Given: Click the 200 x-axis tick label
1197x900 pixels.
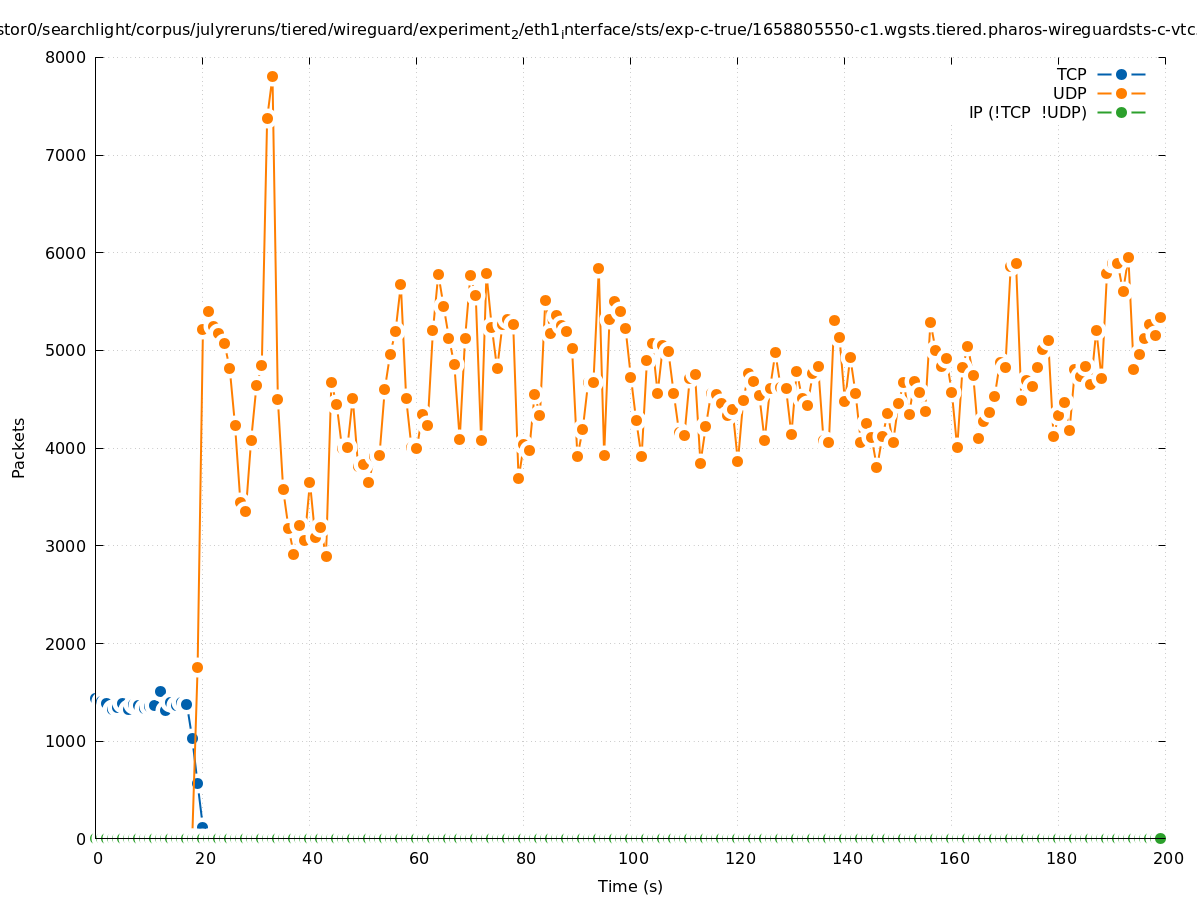Looking at the screenshot, I should click(1168, 858).
